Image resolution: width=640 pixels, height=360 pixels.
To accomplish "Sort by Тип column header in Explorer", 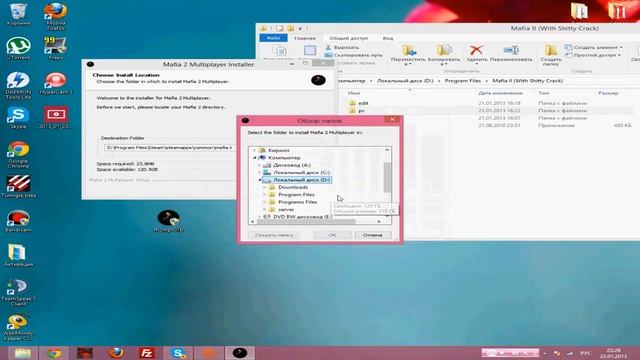I will [544, 93].
